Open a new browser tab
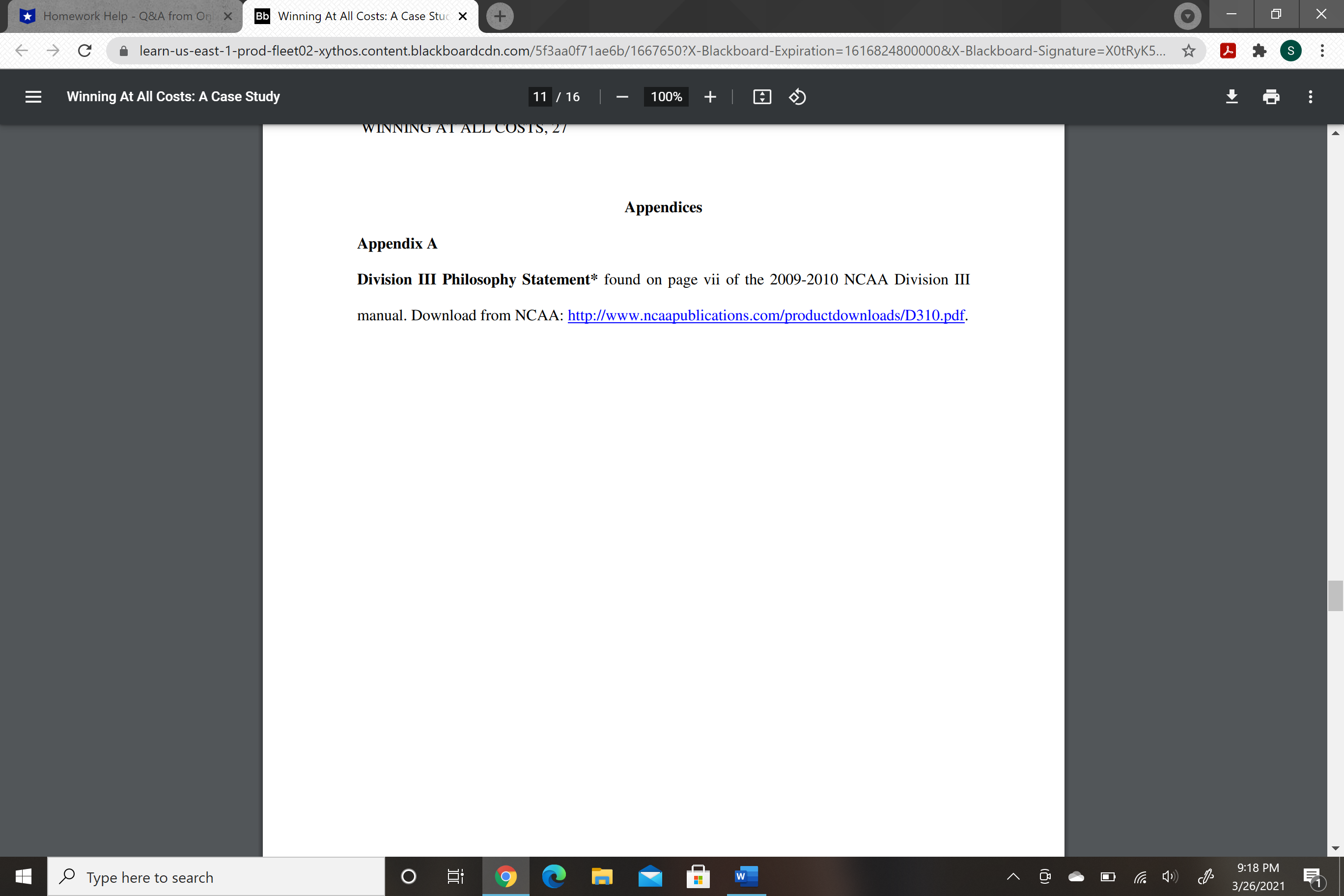Viewport: 1344px width, 896px height. (x=500, y=16)
